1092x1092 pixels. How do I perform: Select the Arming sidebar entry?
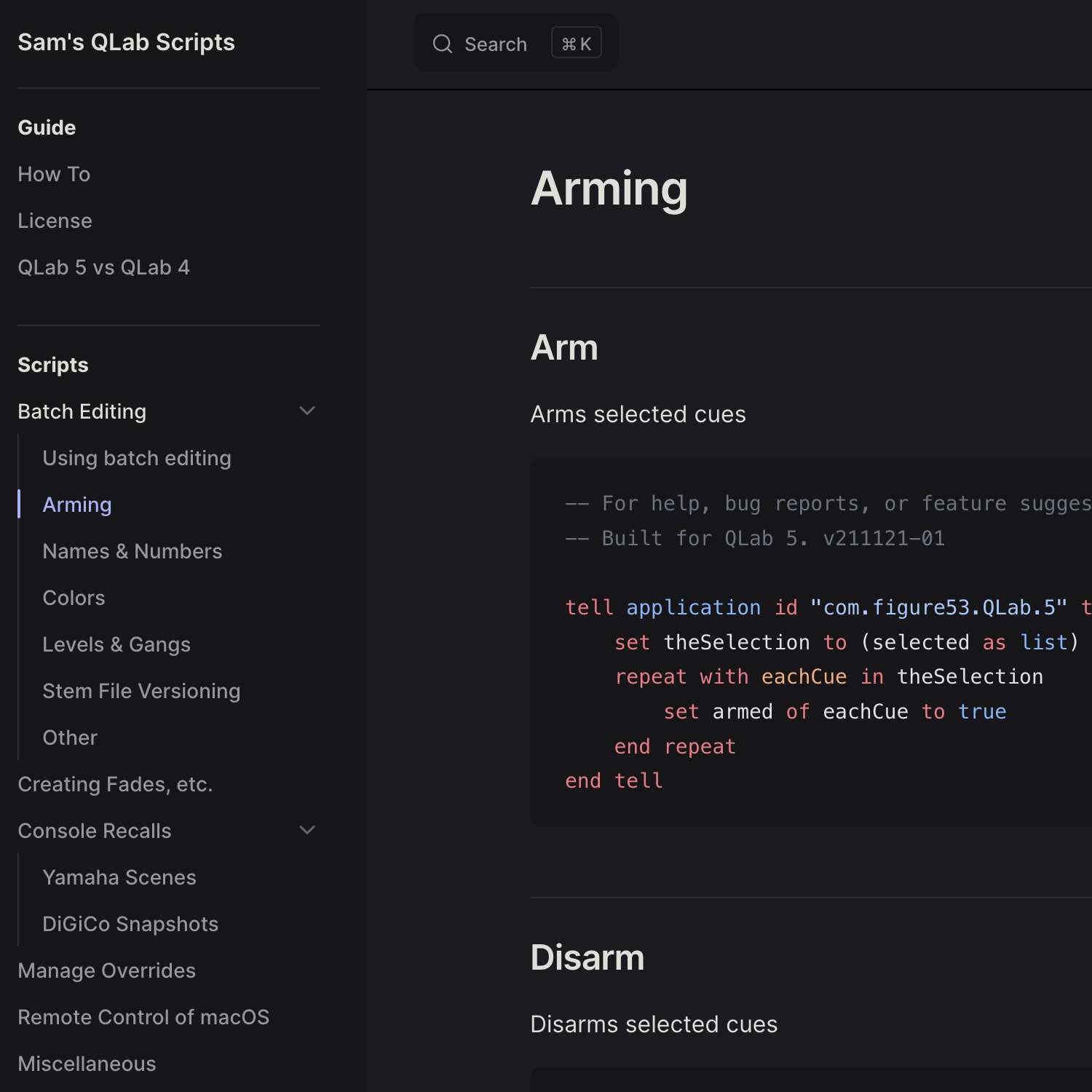[76, 504]
